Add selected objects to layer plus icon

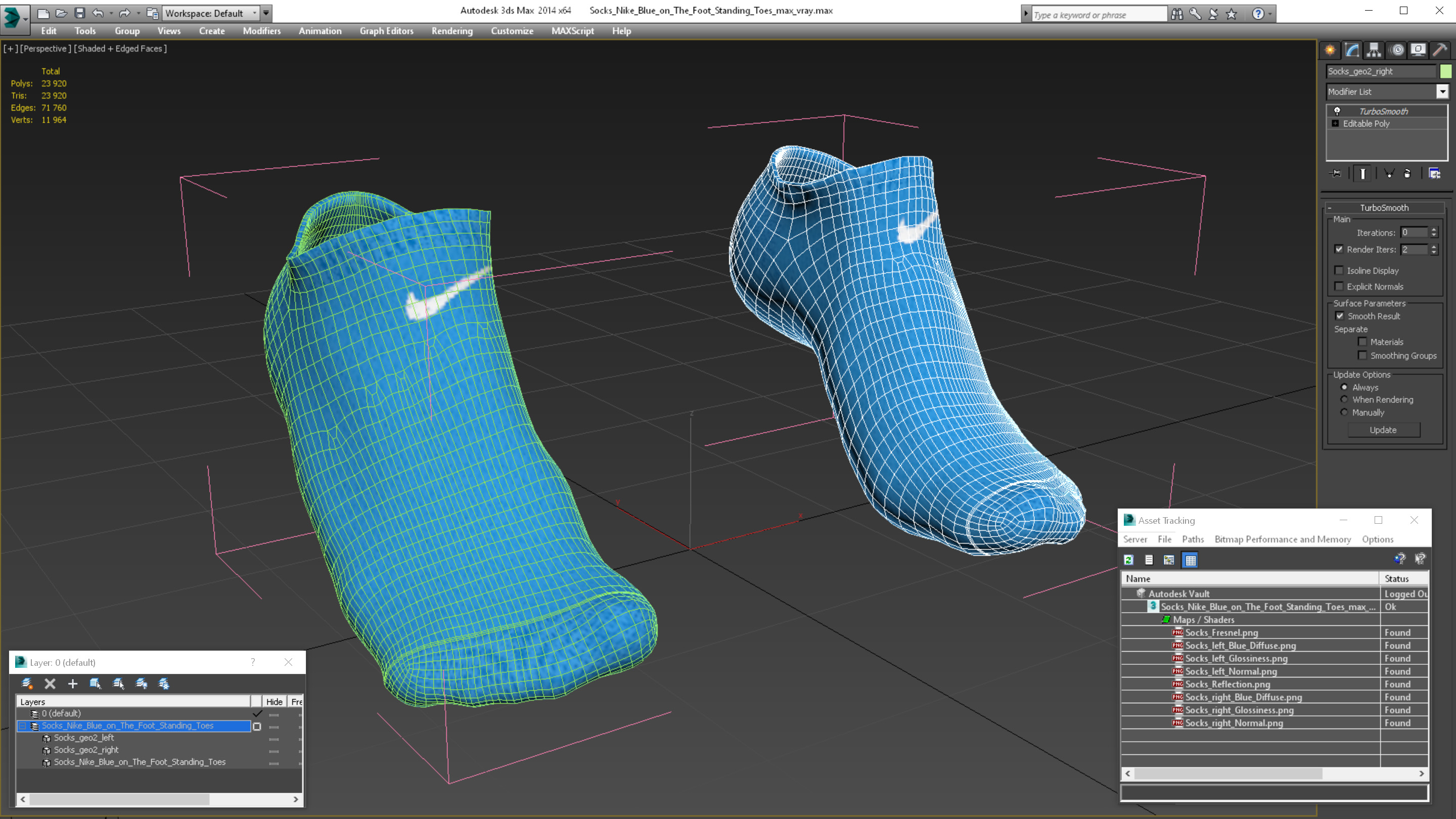72,684
